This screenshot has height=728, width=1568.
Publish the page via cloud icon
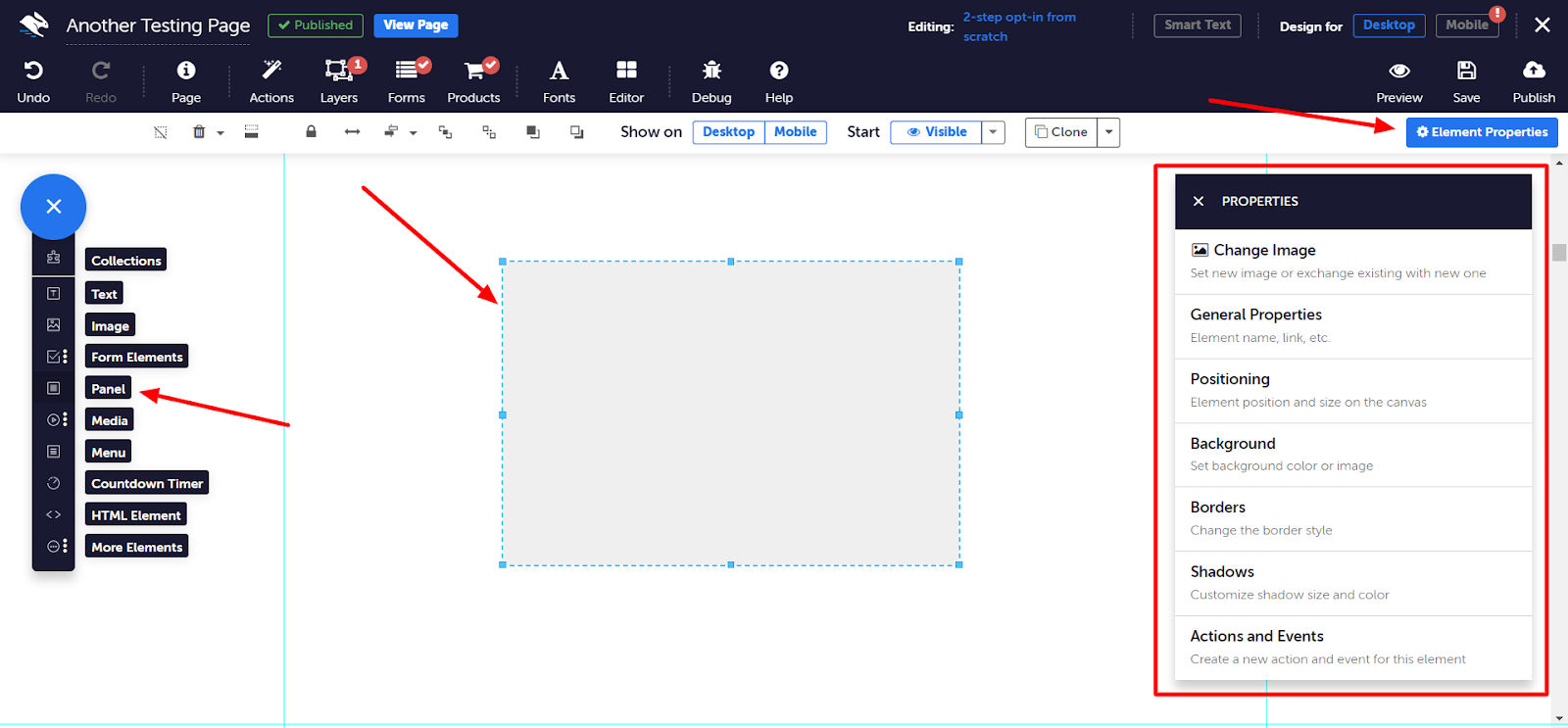coord(1534,71)
